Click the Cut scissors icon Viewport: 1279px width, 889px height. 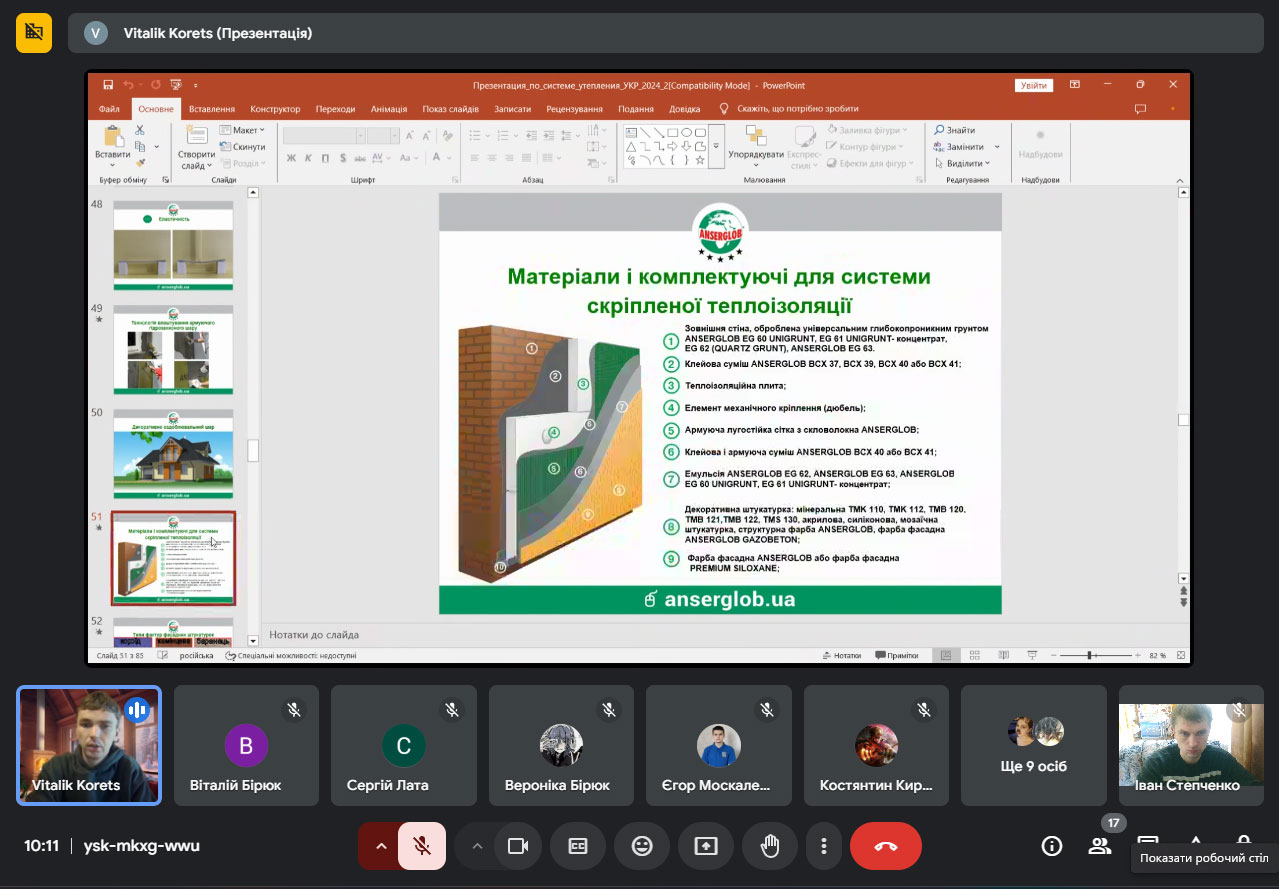140,130
